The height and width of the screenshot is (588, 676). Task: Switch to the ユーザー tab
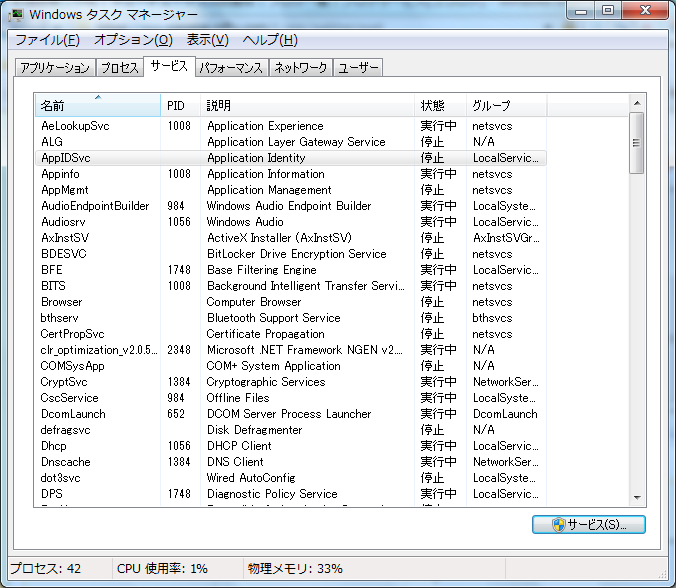coord(358,68)
